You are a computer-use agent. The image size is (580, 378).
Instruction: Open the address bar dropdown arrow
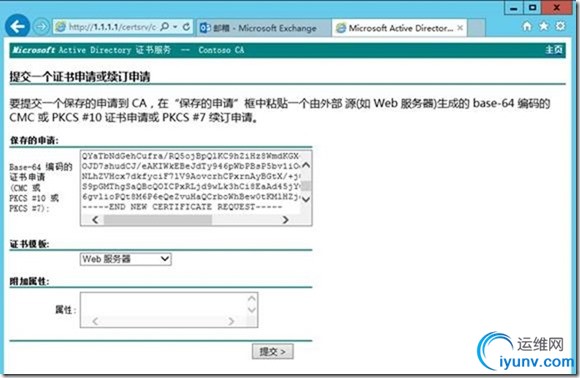tap(175, 27)
